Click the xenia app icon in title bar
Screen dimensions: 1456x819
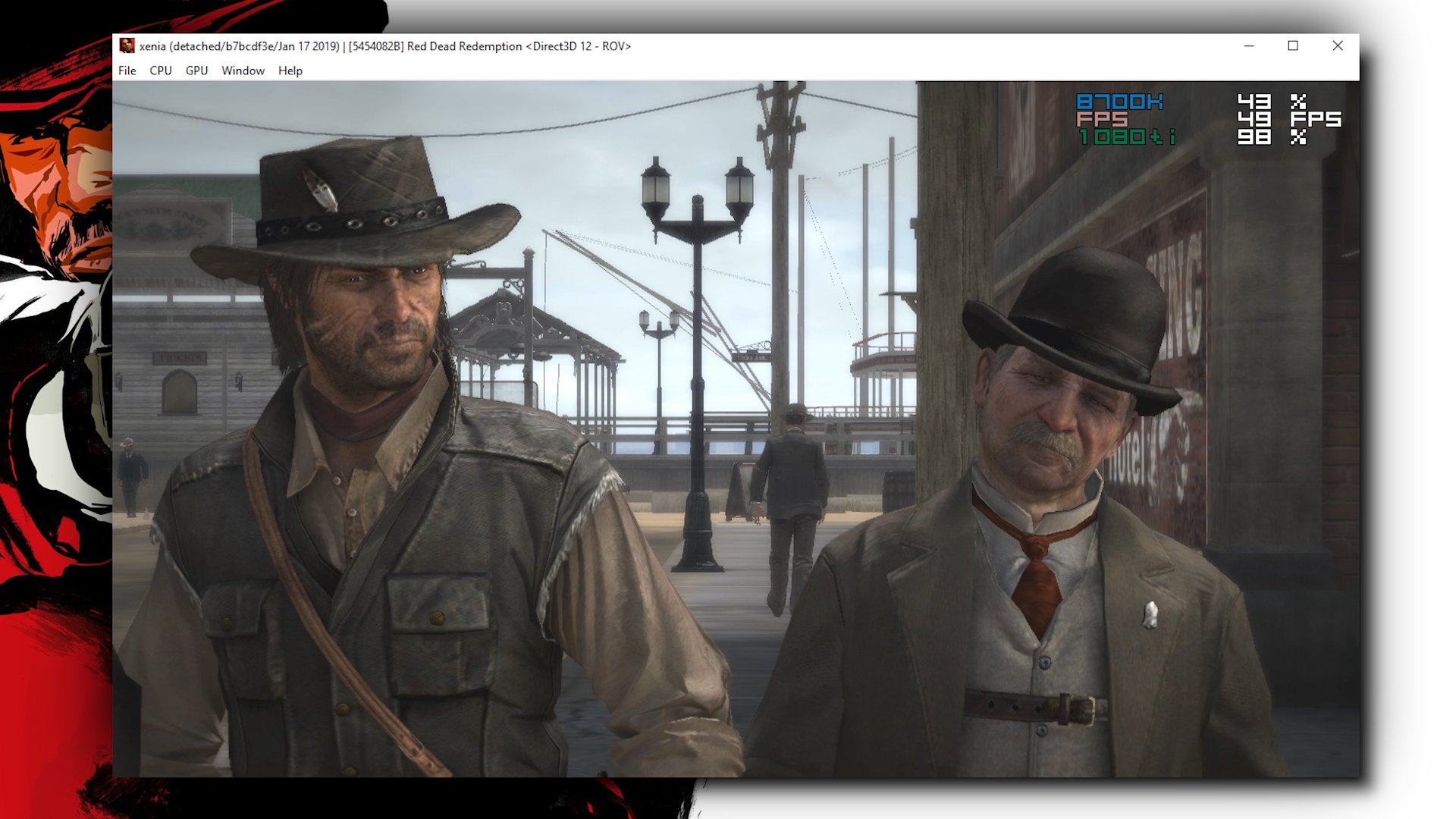tap(127, 46)
